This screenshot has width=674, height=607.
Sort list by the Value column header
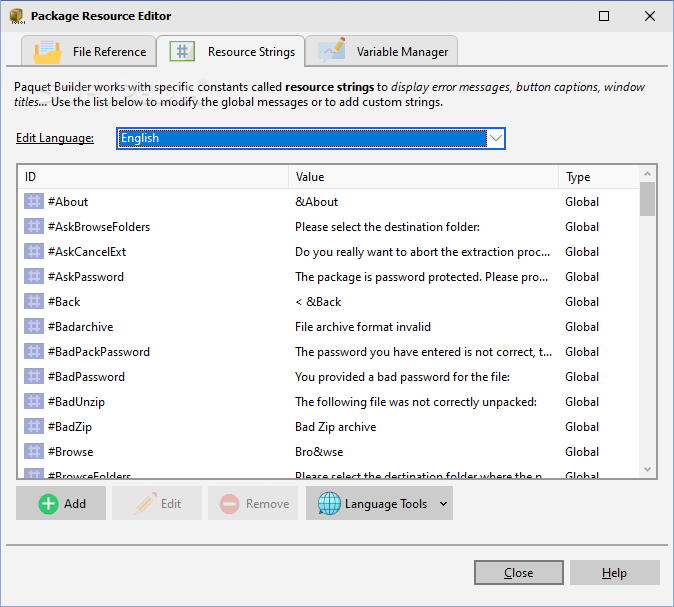click(x=423, y=177)
